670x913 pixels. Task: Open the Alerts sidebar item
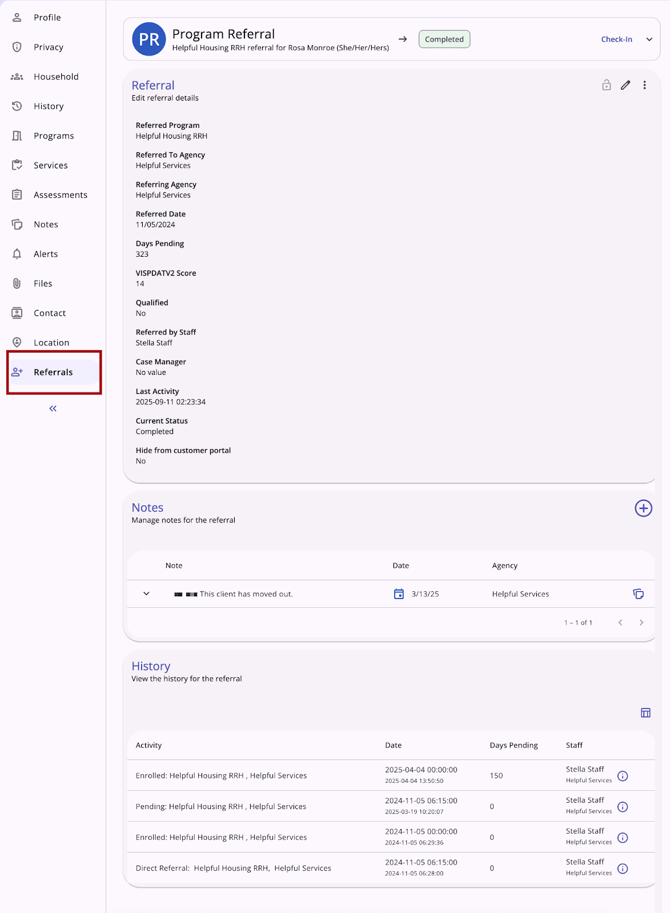click(46, 254)
